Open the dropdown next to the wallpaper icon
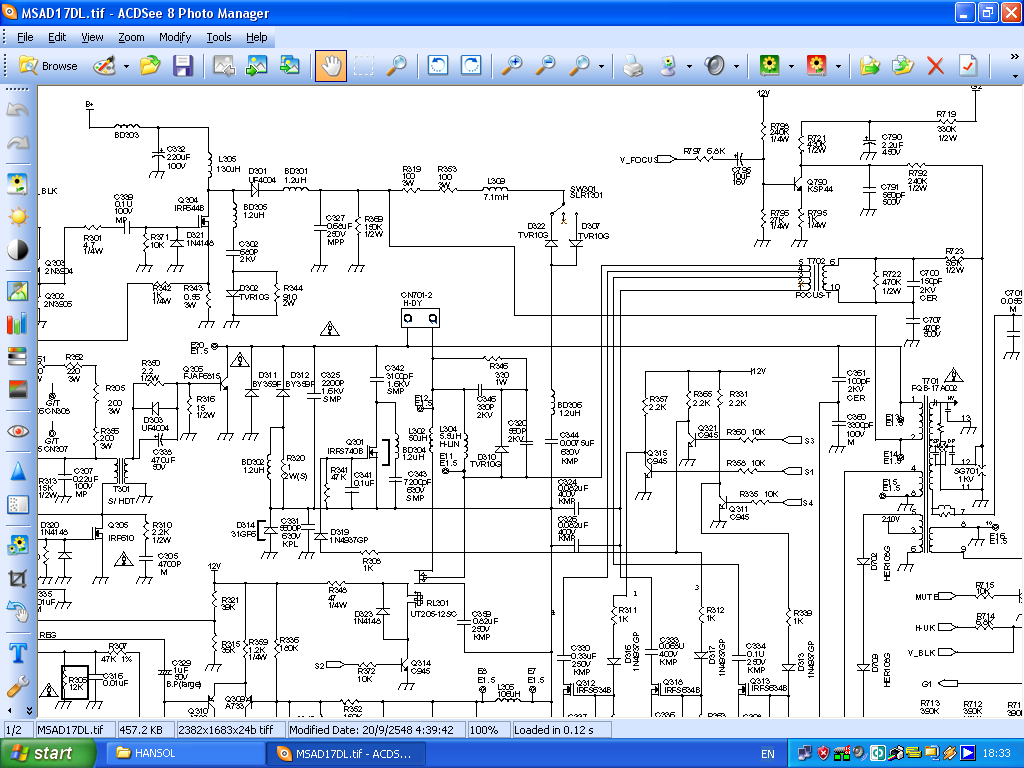 [690, 66]
